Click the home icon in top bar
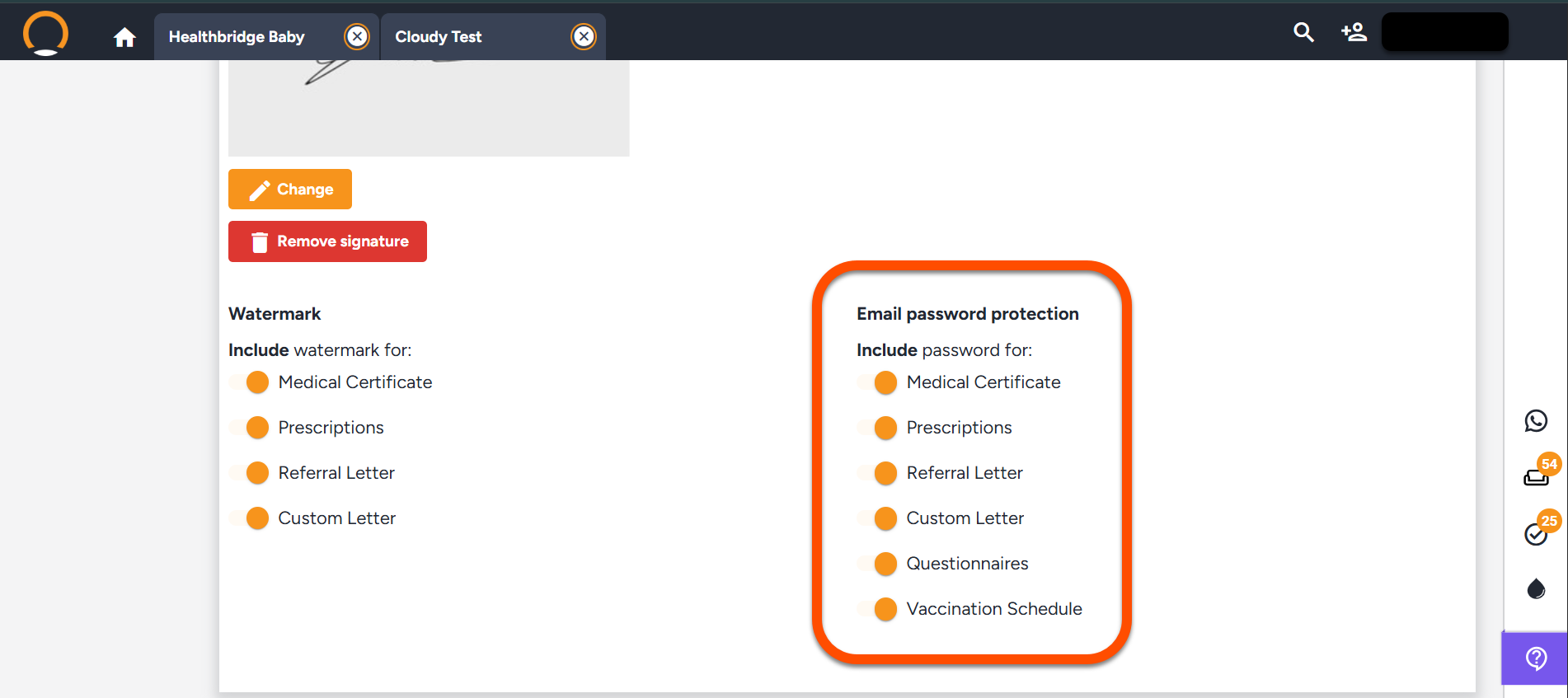1568x698 pixels. pos(124,37)
